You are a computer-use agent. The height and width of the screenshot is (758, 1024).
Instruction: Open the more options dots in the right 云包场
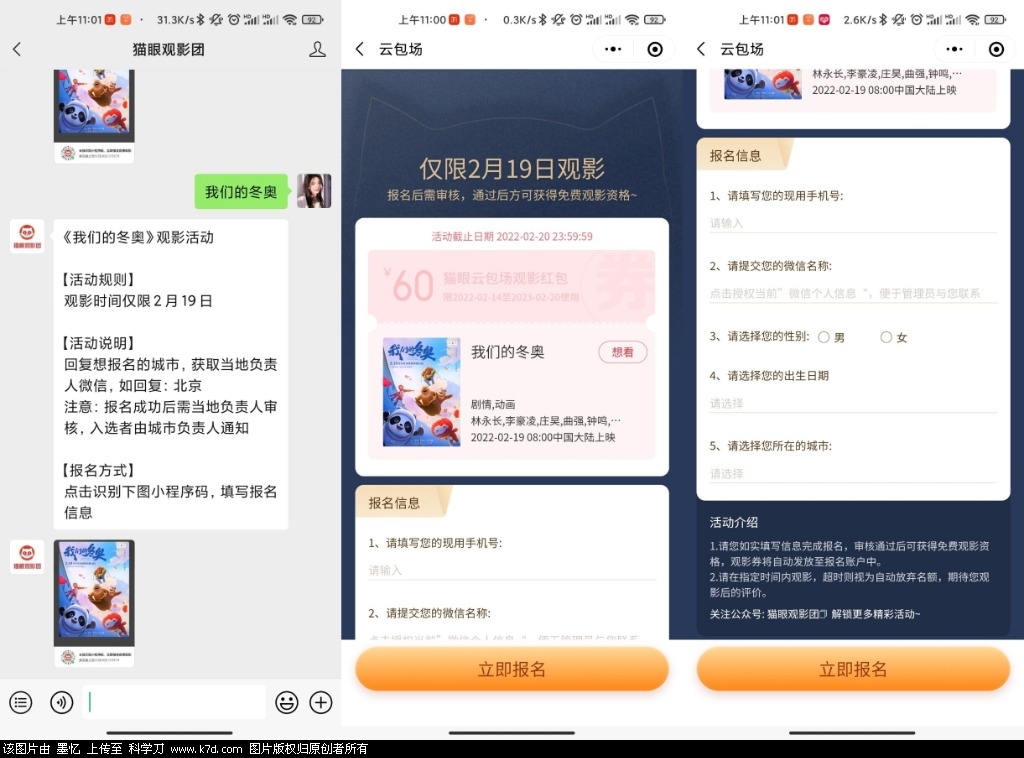[x=954, y=49]
